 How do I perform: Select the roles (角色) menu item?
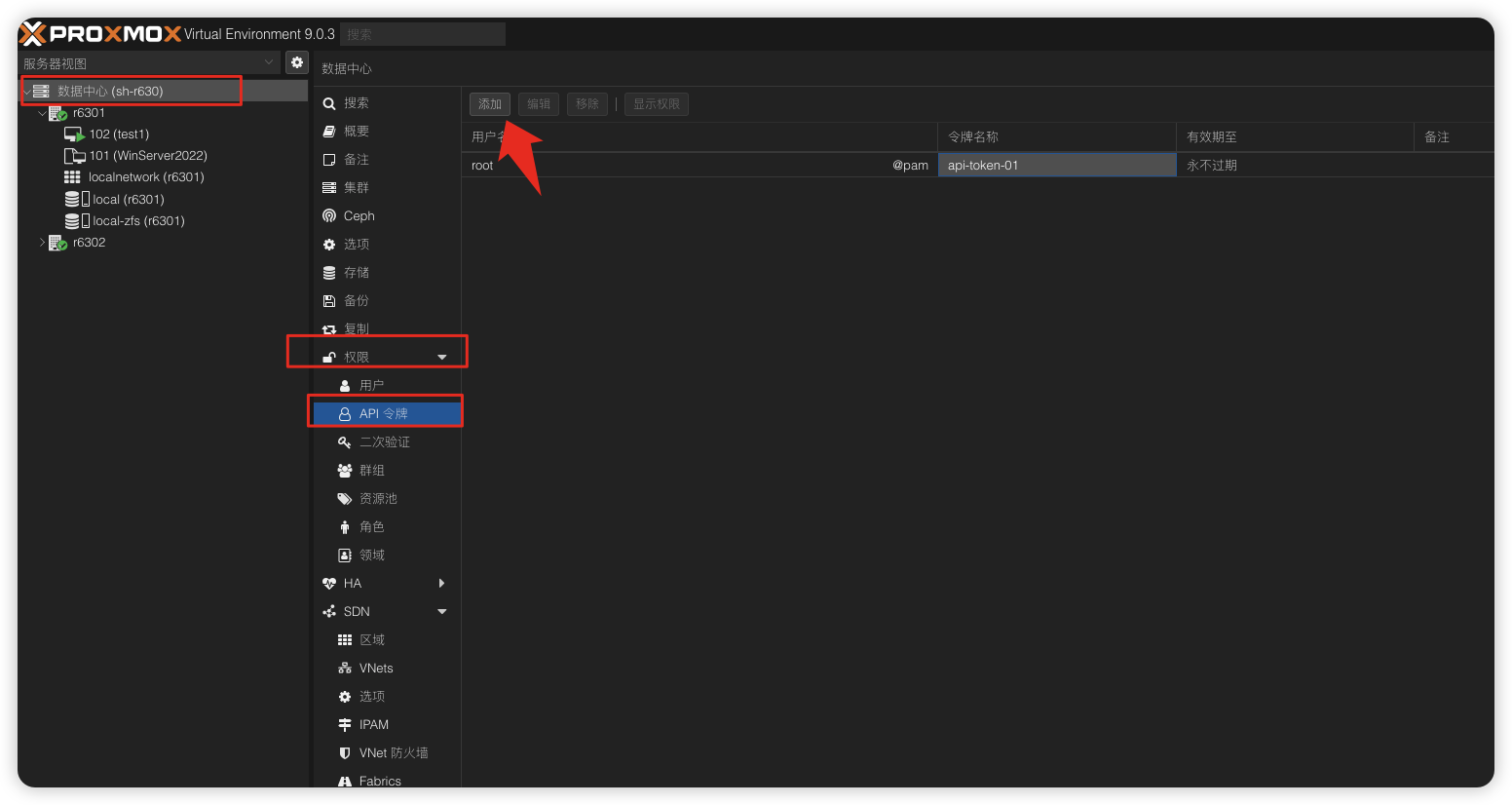coord(371,527)
